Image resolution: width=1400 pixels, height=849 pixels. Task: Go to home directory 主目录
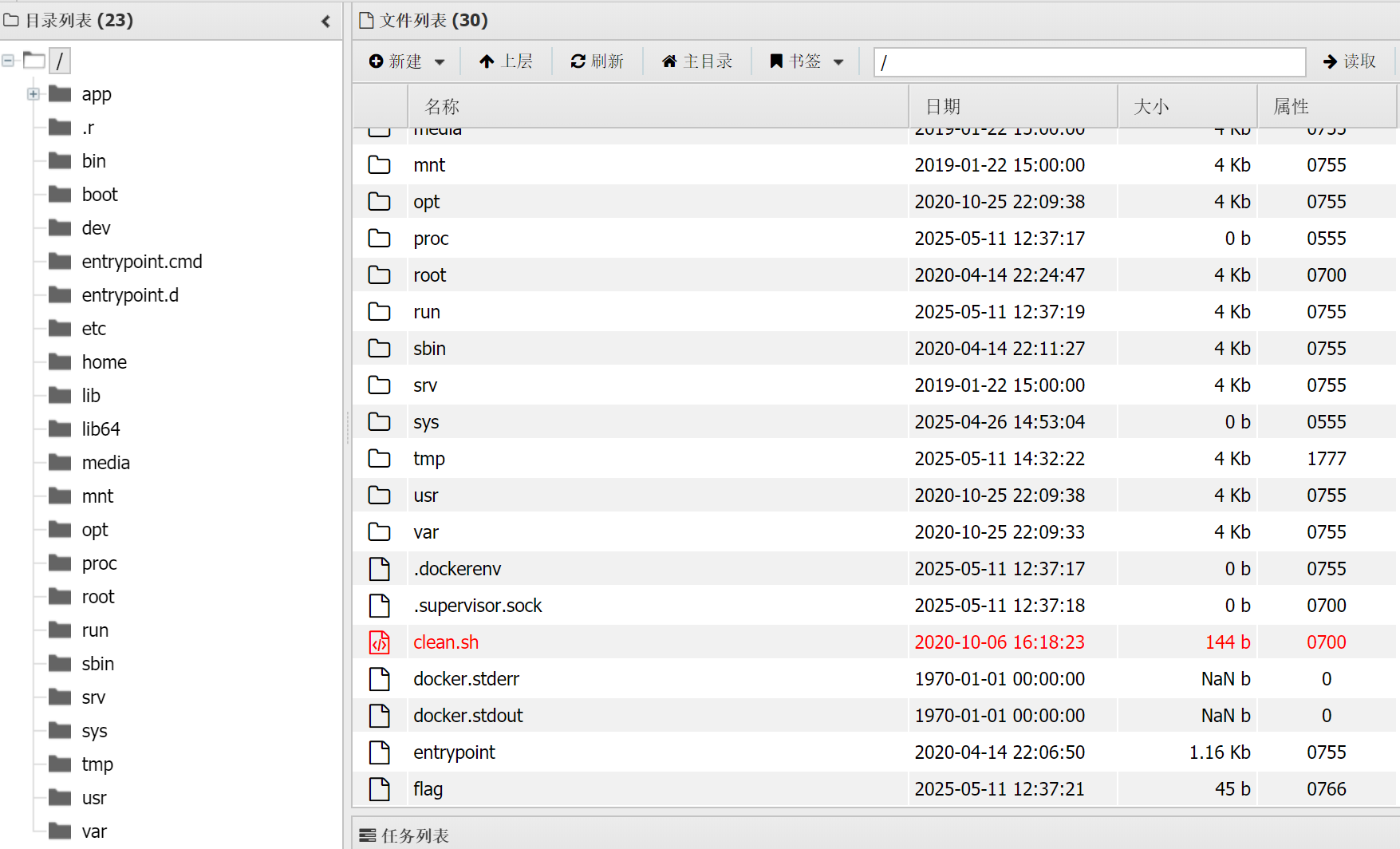697,61
